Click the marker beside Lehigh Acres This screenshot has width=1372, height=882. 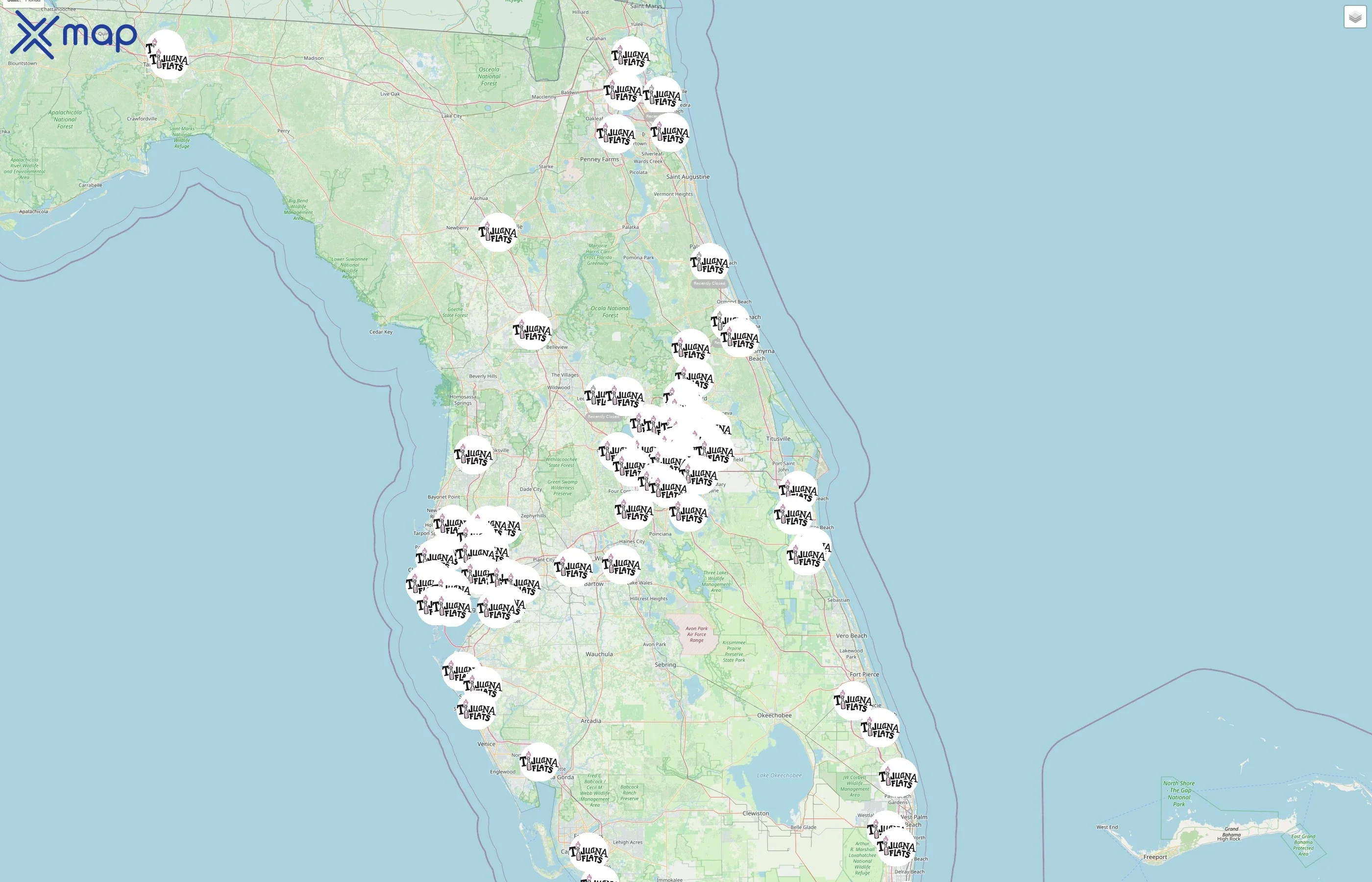click(x=588, y=852)
